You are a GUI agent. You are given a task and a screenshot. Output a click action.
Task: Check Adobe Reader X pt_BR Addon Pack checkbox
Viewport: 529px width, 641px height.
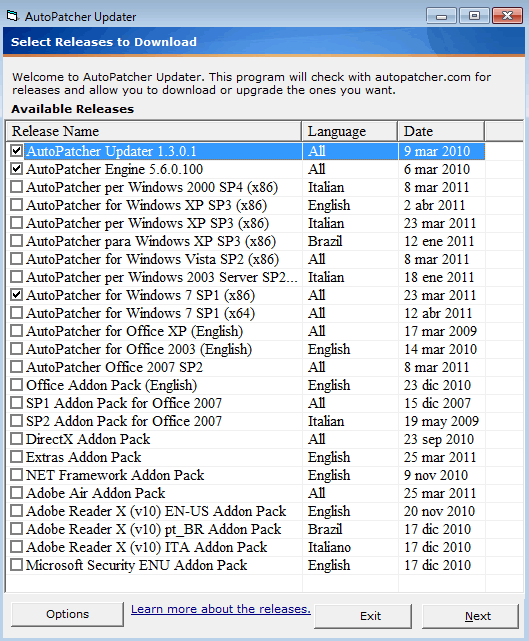16,529
